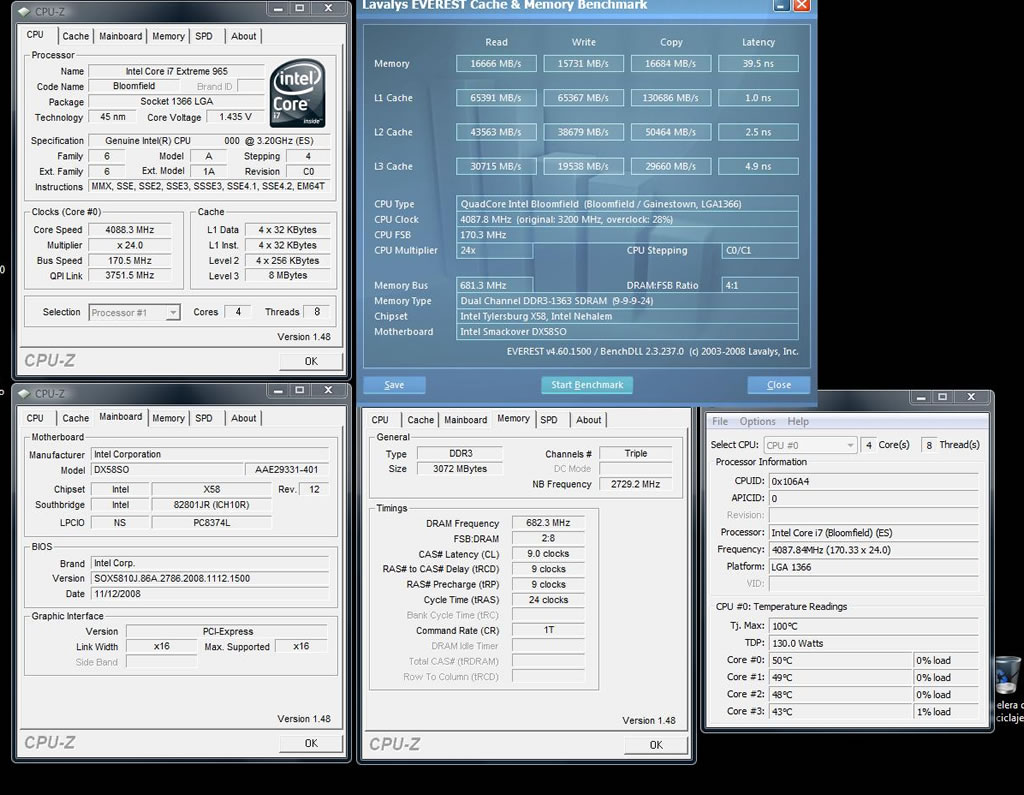
Task: Switch to Cache tab in top CPU-Z window
Action: (x=76, y=37)
